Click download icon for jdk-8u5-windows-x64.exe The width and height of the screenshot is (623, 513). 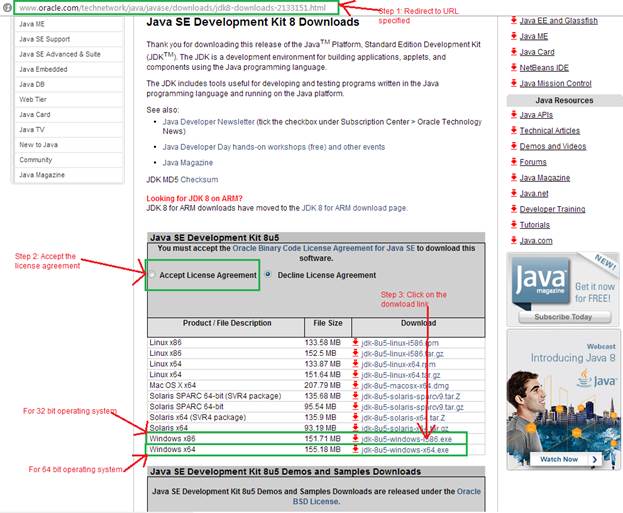[x=355, y=449]
